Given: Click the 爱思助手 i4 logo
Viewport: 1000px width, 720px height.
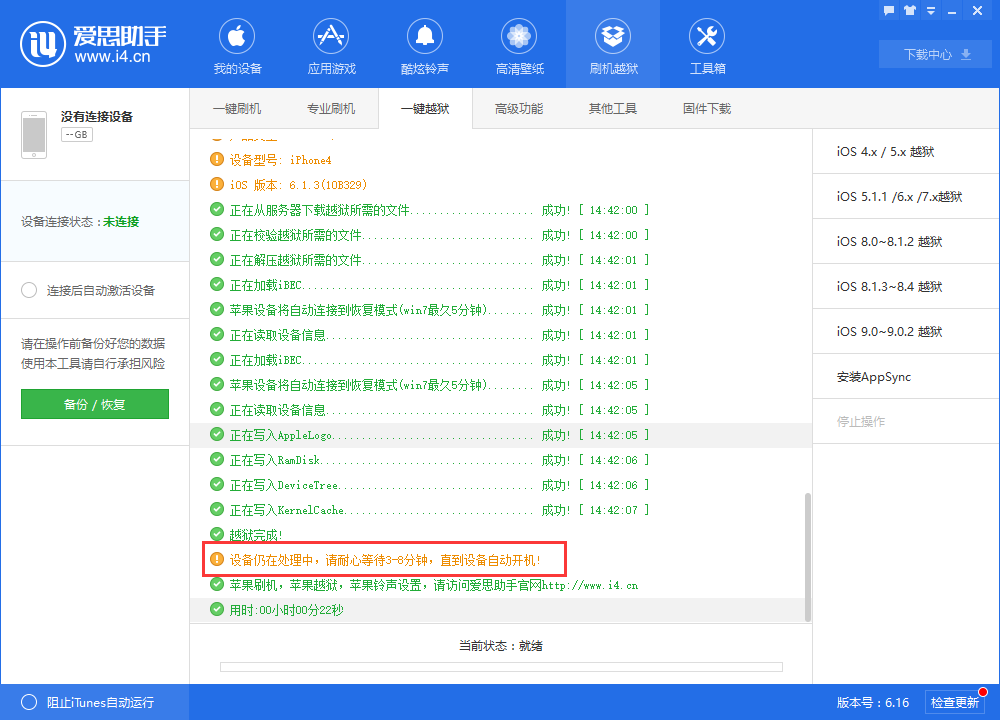Looking at the screenshot, I should click(93, 43).
